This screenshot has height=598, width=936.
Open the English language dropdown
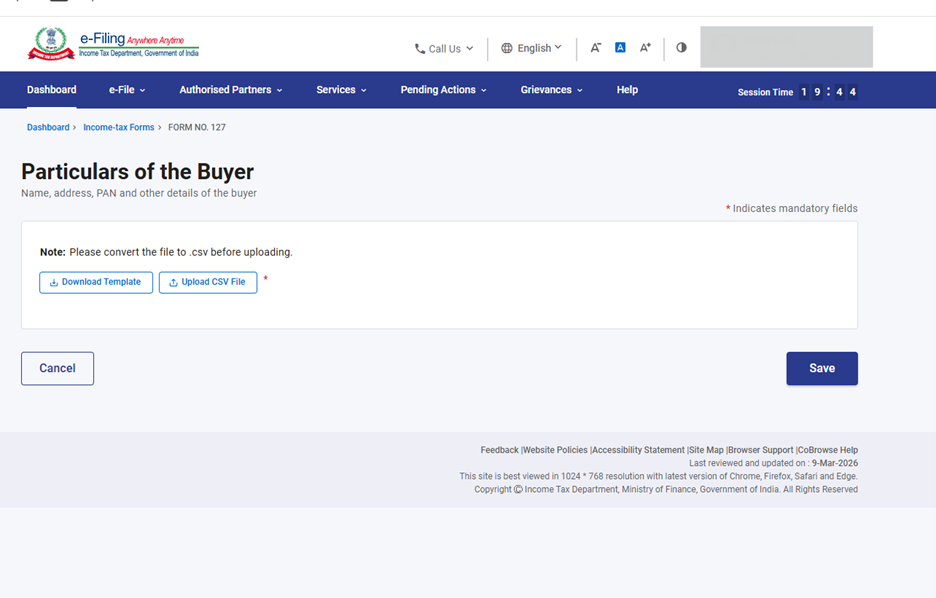click(x=533, y=47)
